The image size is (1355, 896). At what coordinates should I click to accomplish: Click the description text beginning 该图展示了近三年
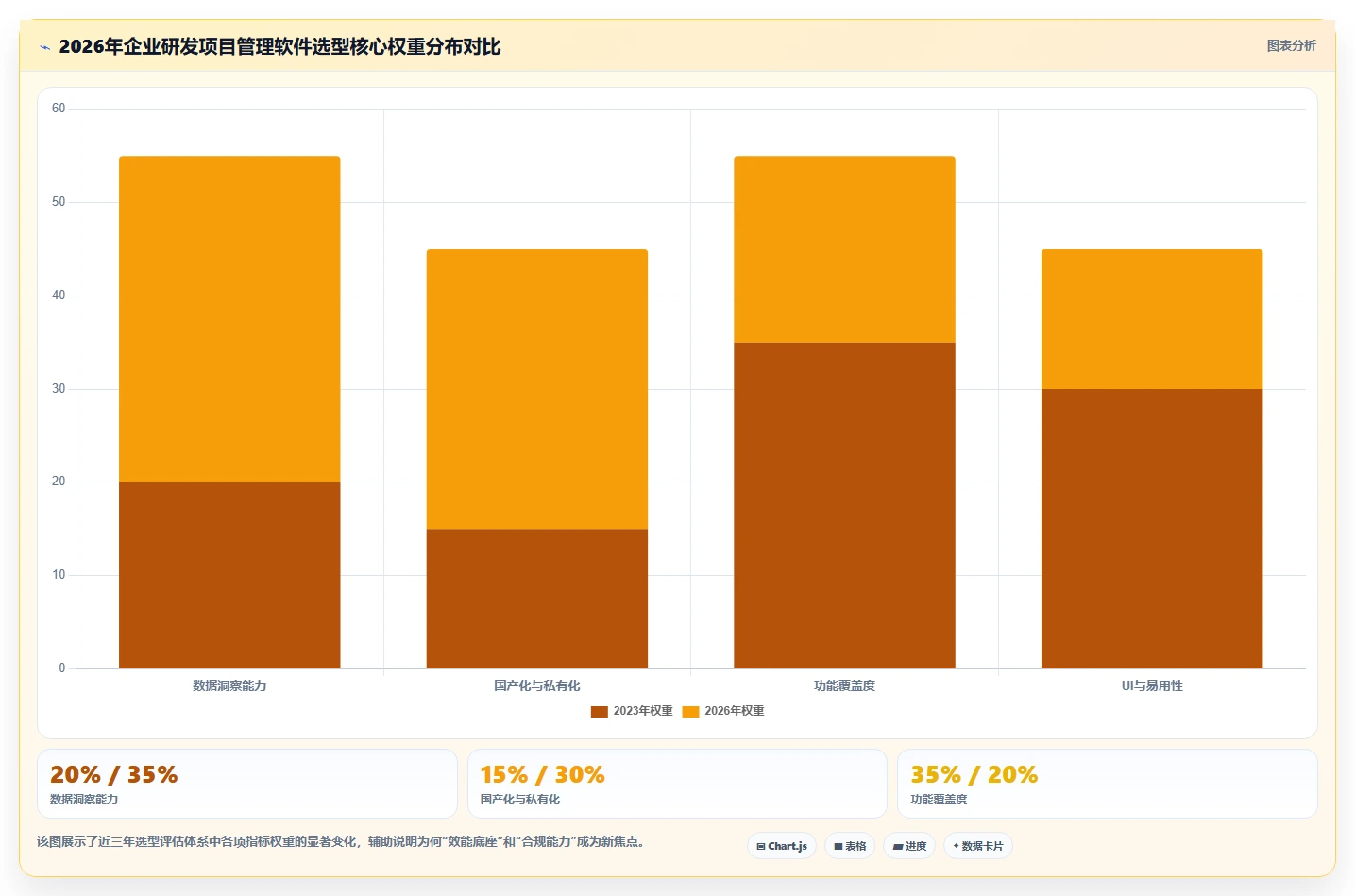coord(341,841)
